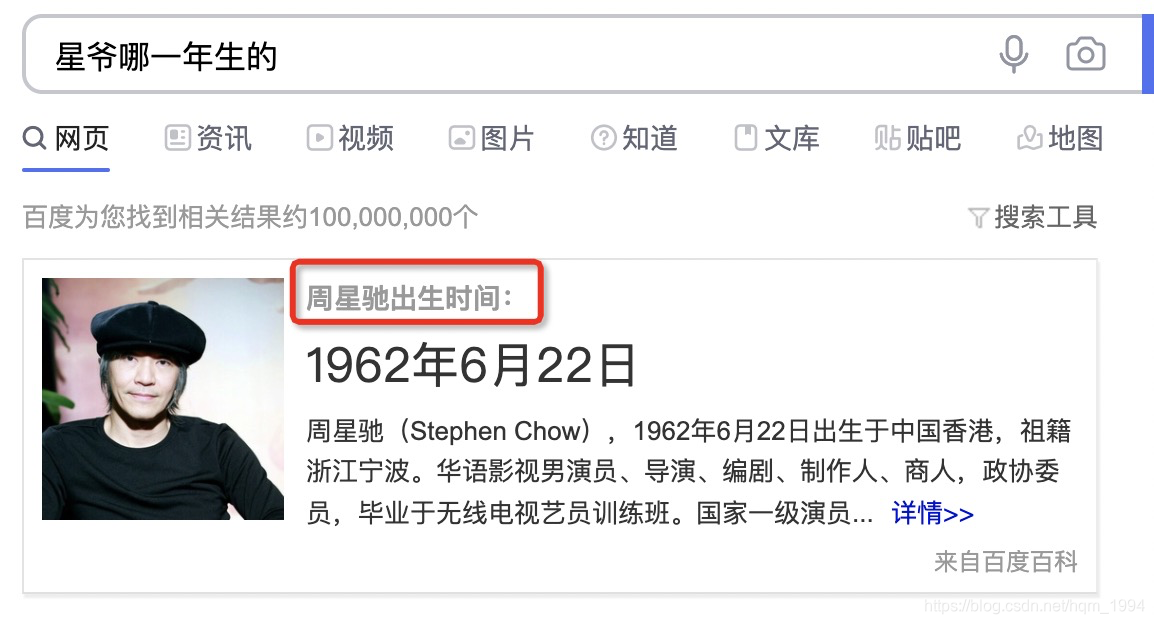The image size is (1154, 624).
Task: Click the voice search microphone icon
Action: point(1013,54)
